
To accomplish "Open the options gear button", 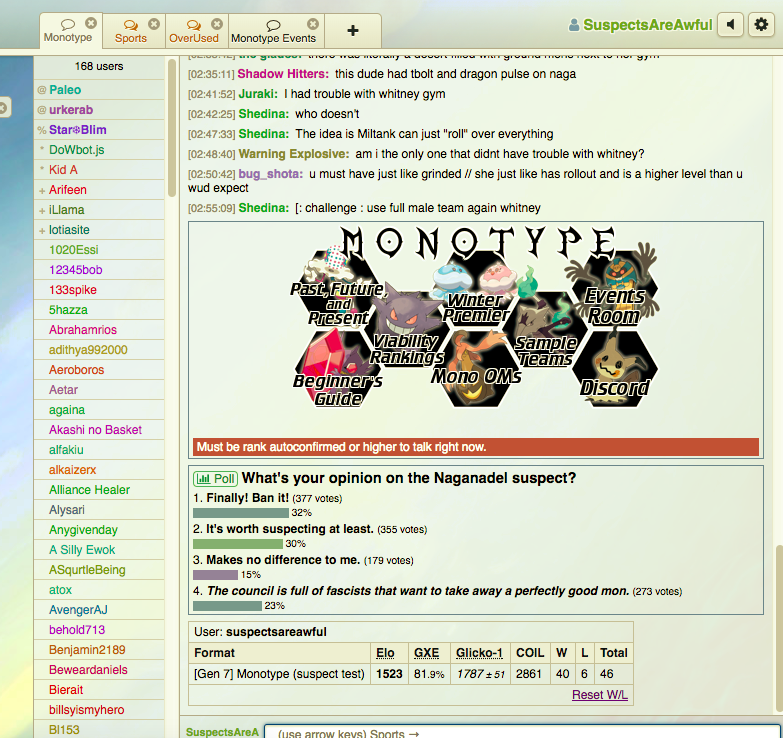I will (761, 24).
